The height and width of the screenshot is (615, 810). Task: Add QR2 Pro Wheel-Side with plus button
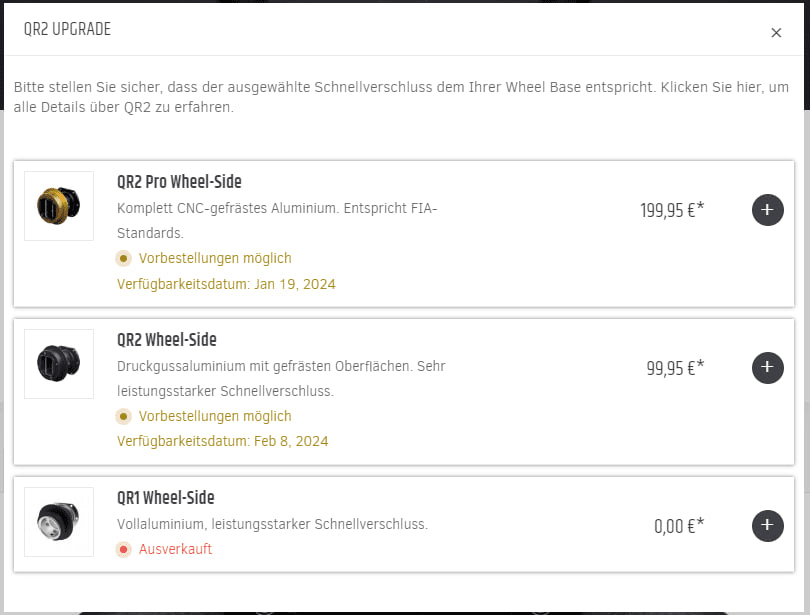point(767,210)
